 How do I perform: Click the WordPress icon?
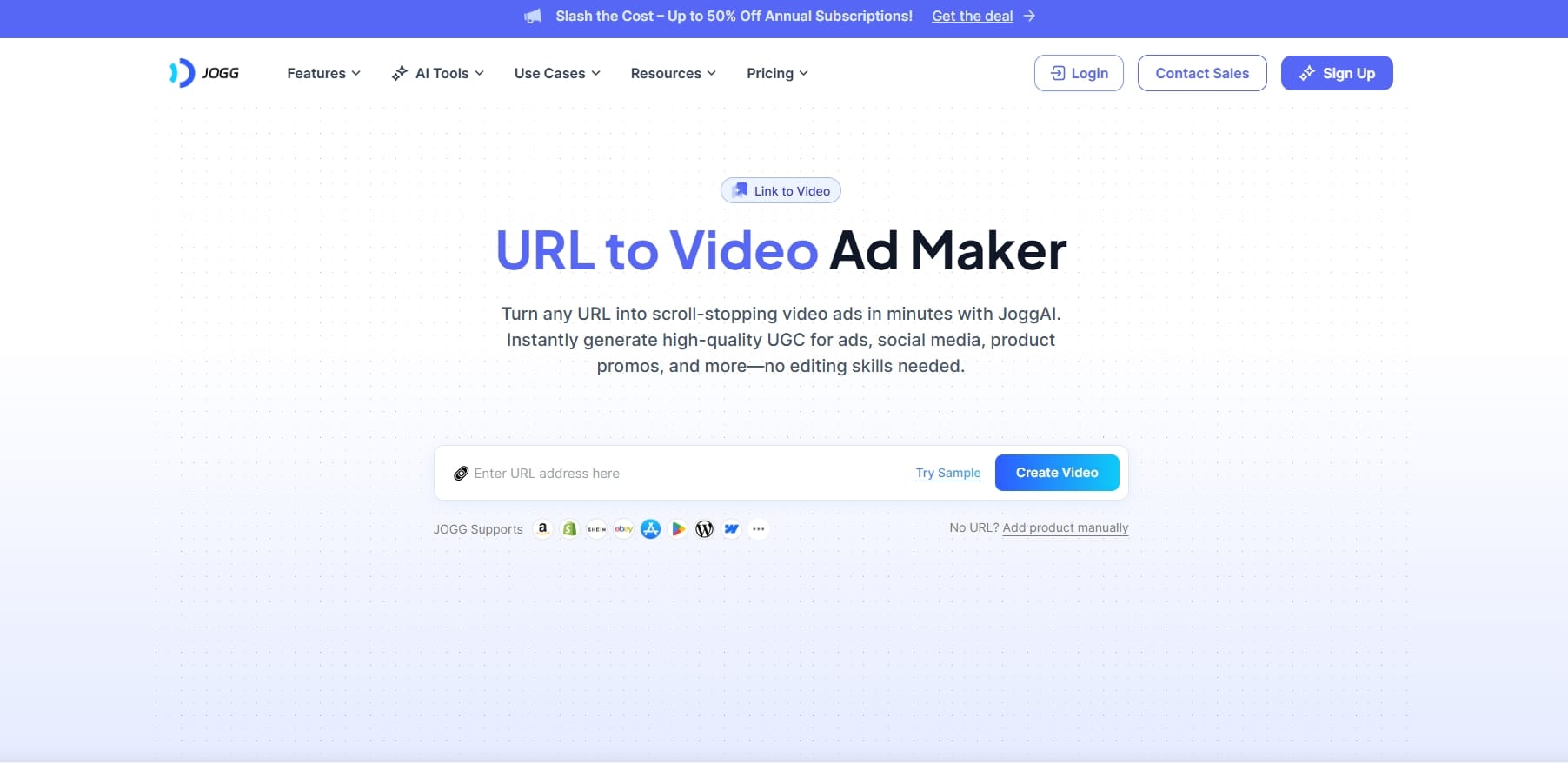705,528
